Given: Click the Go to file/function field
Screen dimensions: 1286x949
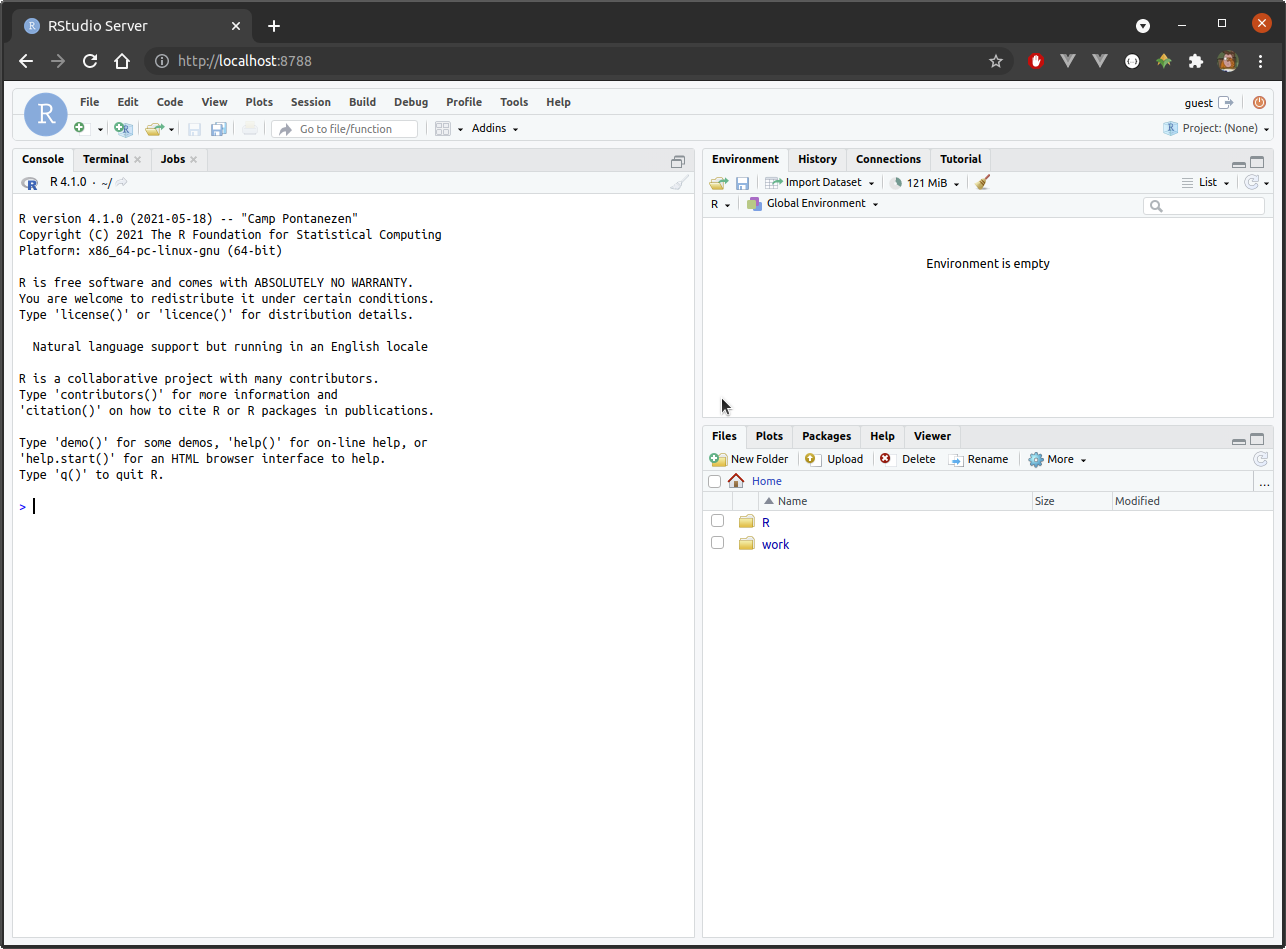Looking at the screenshot, I should (x=345, y=129).
